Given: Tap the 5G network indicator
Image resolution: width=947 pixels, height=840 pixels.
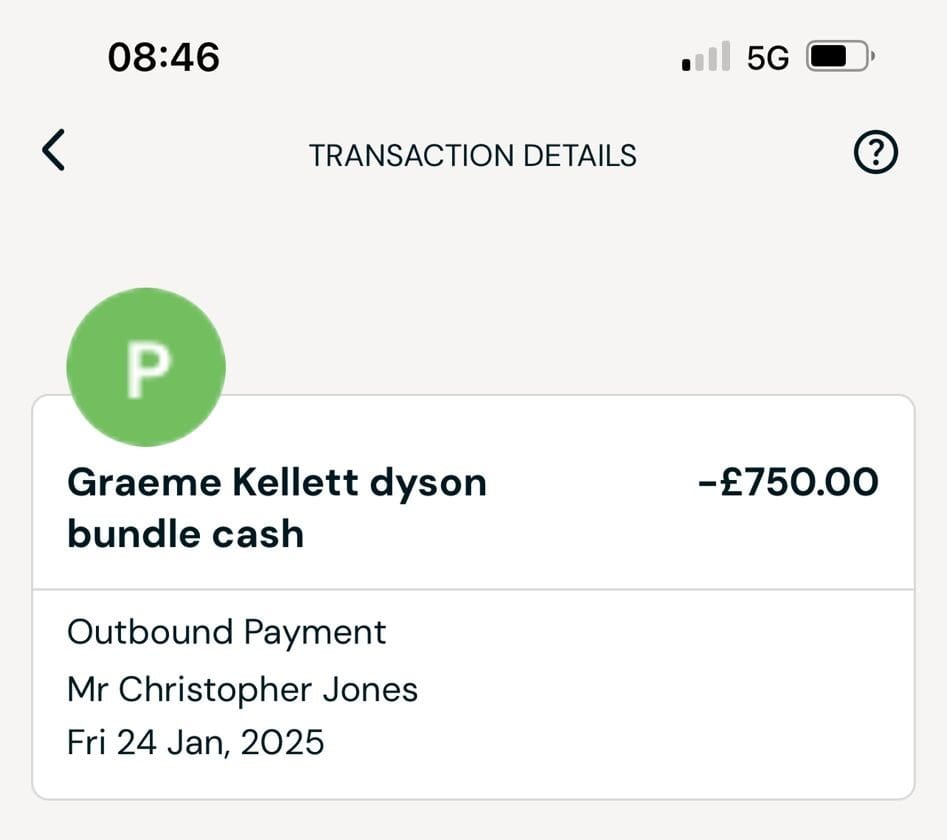Looking at the screenshot, I should coord(768,58).
